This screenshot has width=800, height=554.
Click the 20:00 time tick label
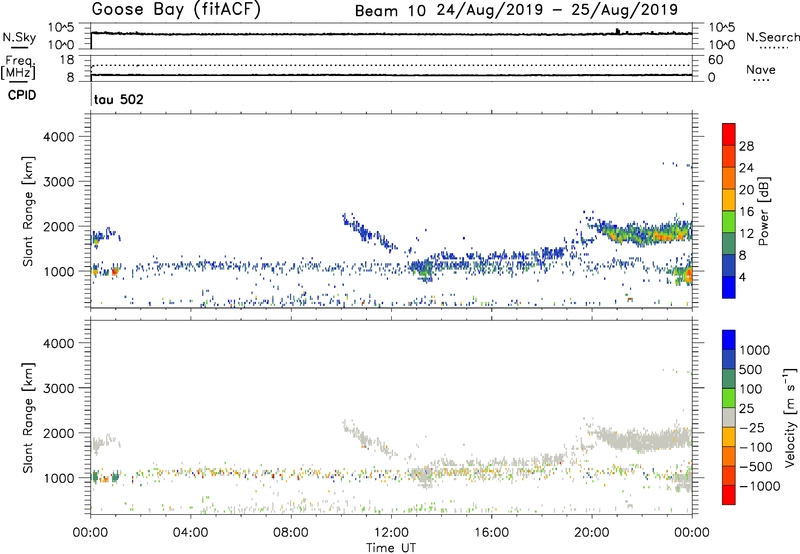(x=592, y=533)
